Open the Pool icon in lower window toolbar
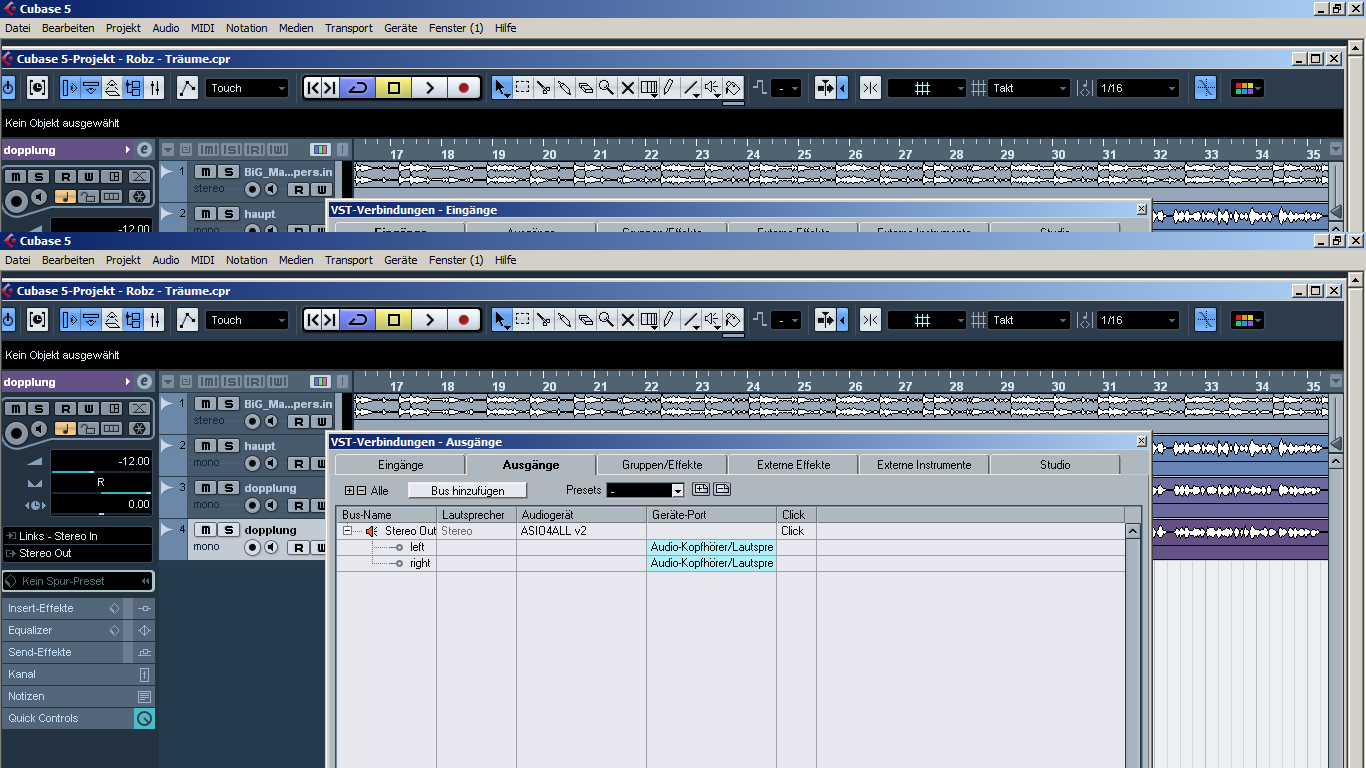The width and height of the screenshot is (1366, 768). 134,320
